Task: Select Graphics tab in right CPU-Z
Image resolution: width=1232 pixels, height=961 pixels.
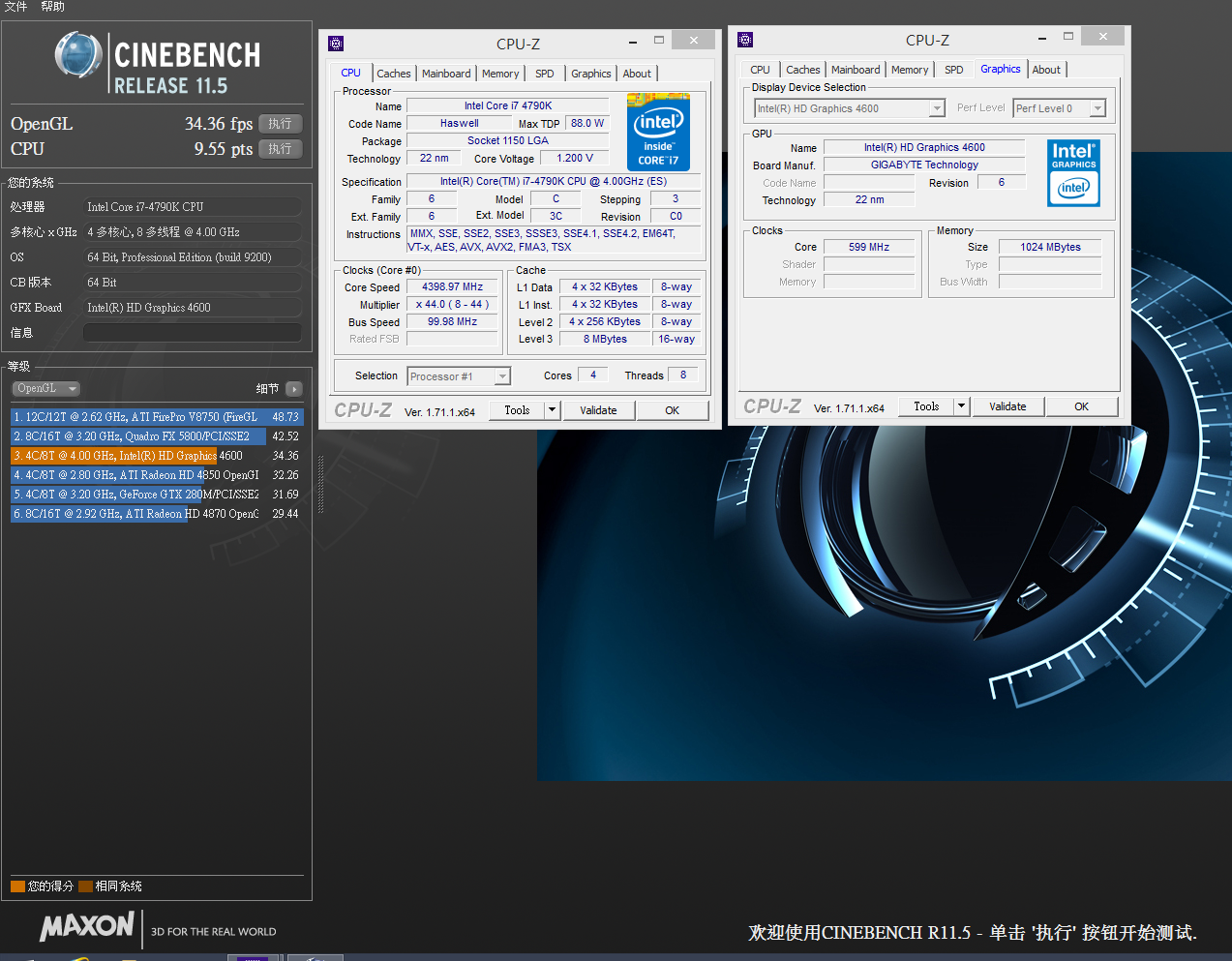Action: point(1001,69)
